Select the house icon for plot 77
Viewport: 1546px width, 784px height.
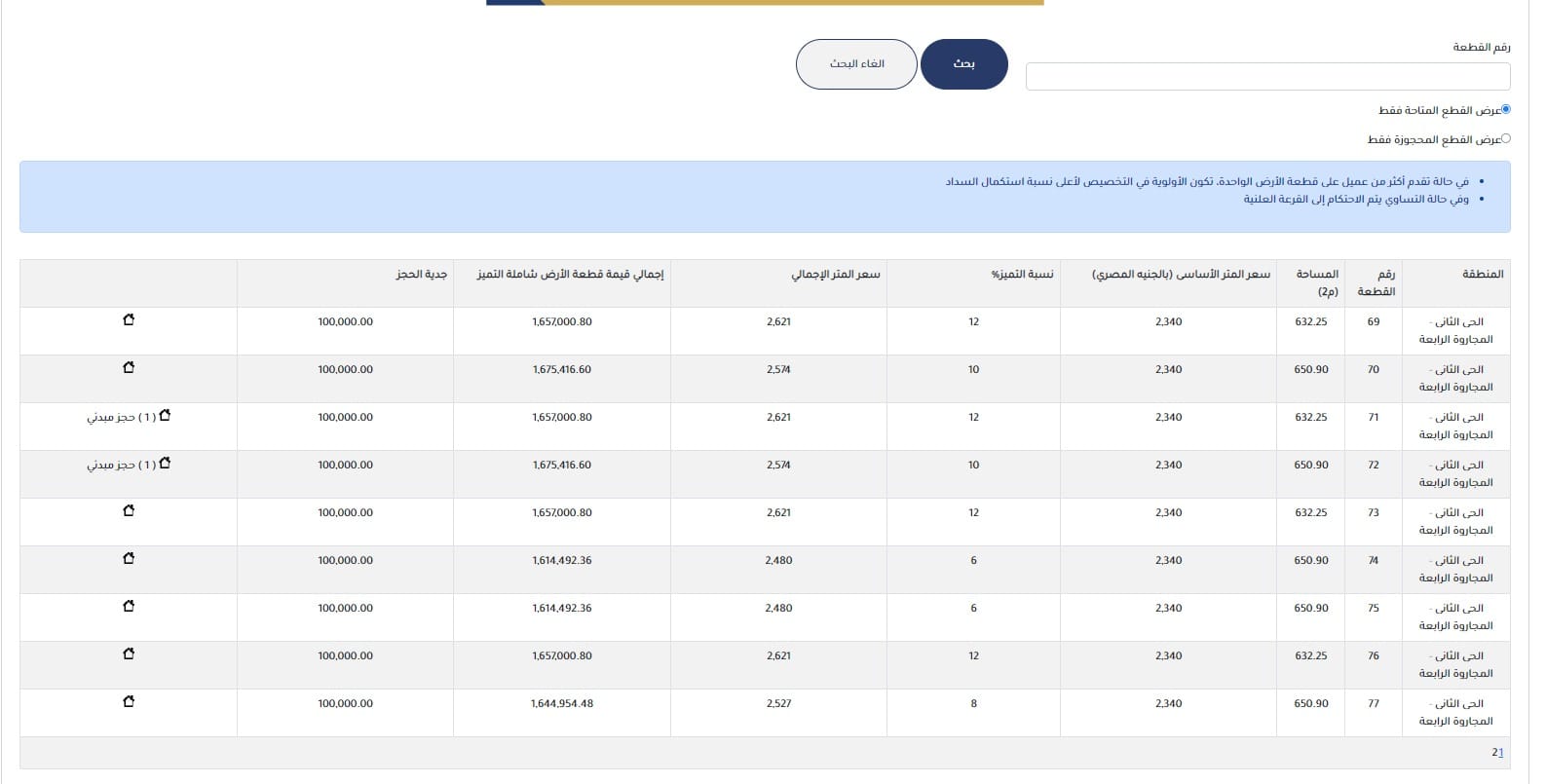[x=129, y=702]
